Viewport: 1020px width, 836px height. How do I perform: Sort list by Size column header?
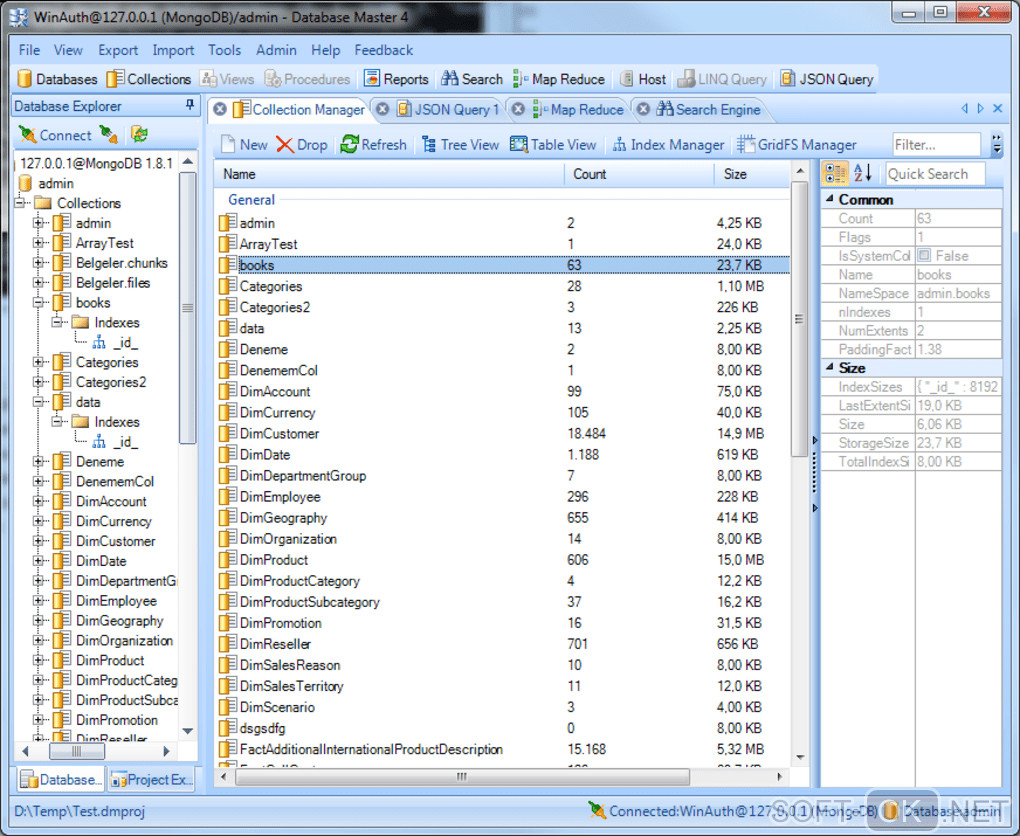click(752, 174)
